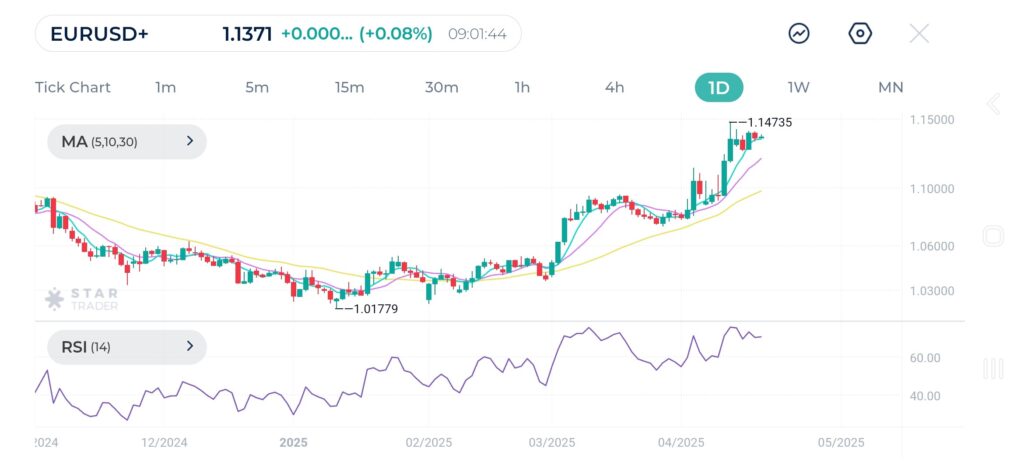Select the 1m timeframe

click(165, 87)
